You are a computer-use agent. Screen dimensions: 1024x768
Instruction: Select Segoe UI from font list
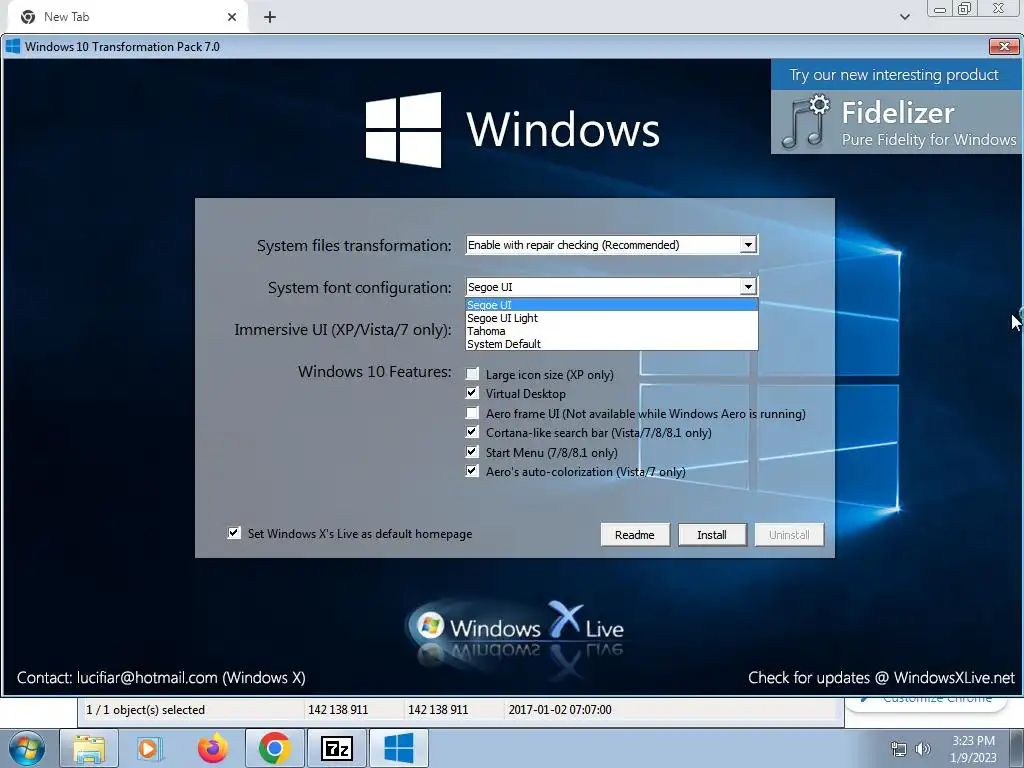click(x=611, y=305)
